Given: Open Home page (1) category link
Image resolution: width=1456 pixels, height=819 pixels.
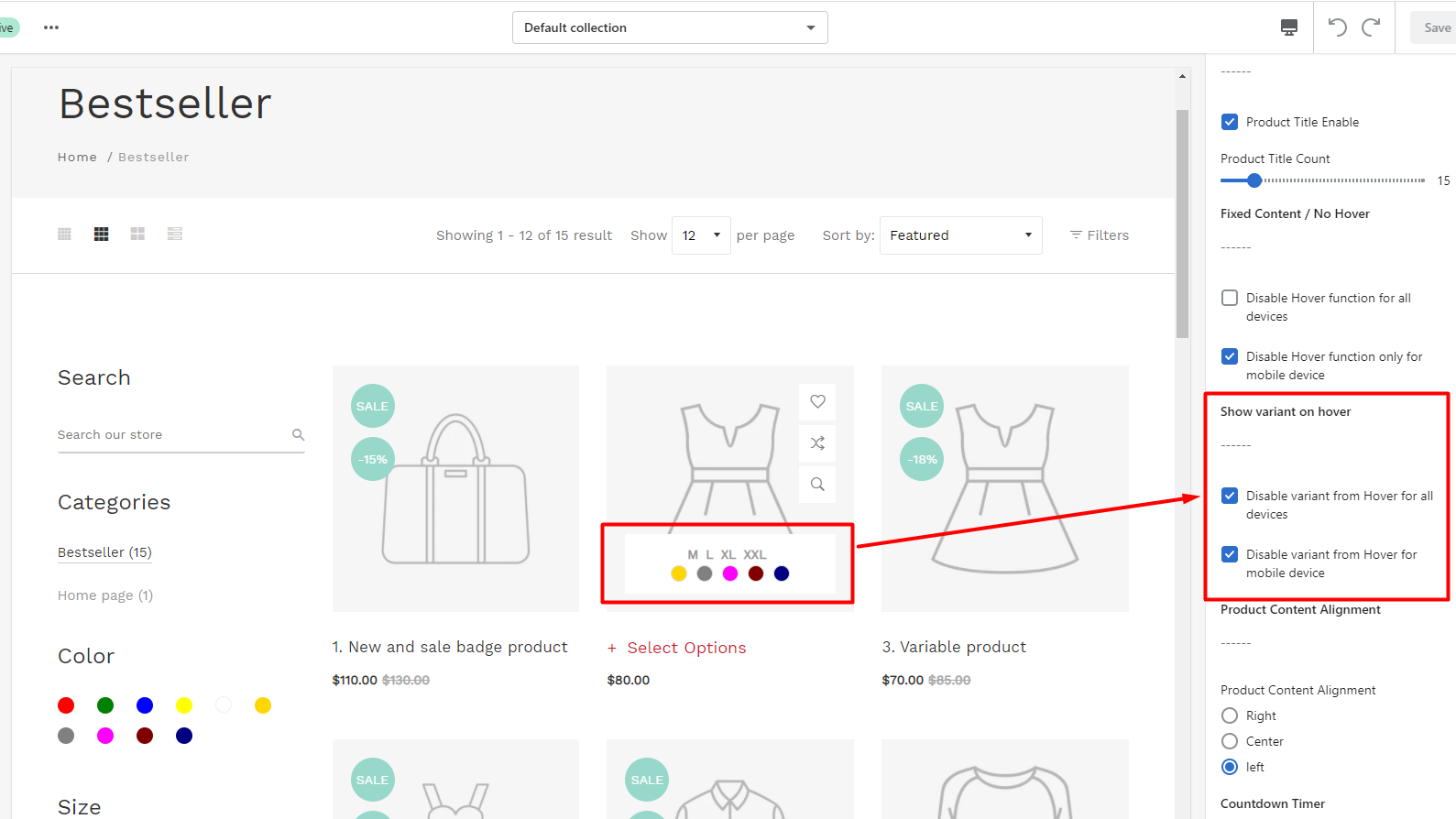Looking at the screenshot, I should [x=105, y=595].
